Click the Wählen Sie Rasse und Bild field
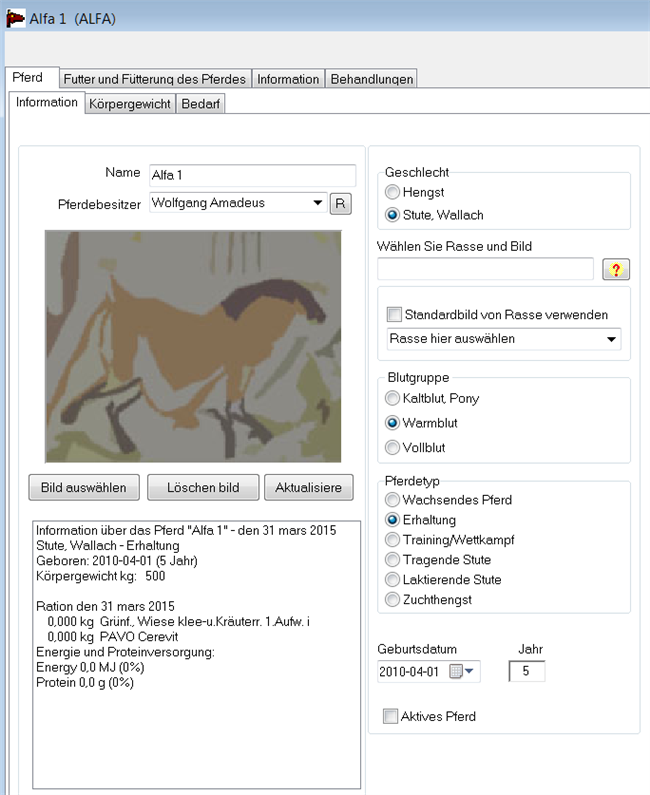Screen dimensions: 650x795 tap(485, 269)
